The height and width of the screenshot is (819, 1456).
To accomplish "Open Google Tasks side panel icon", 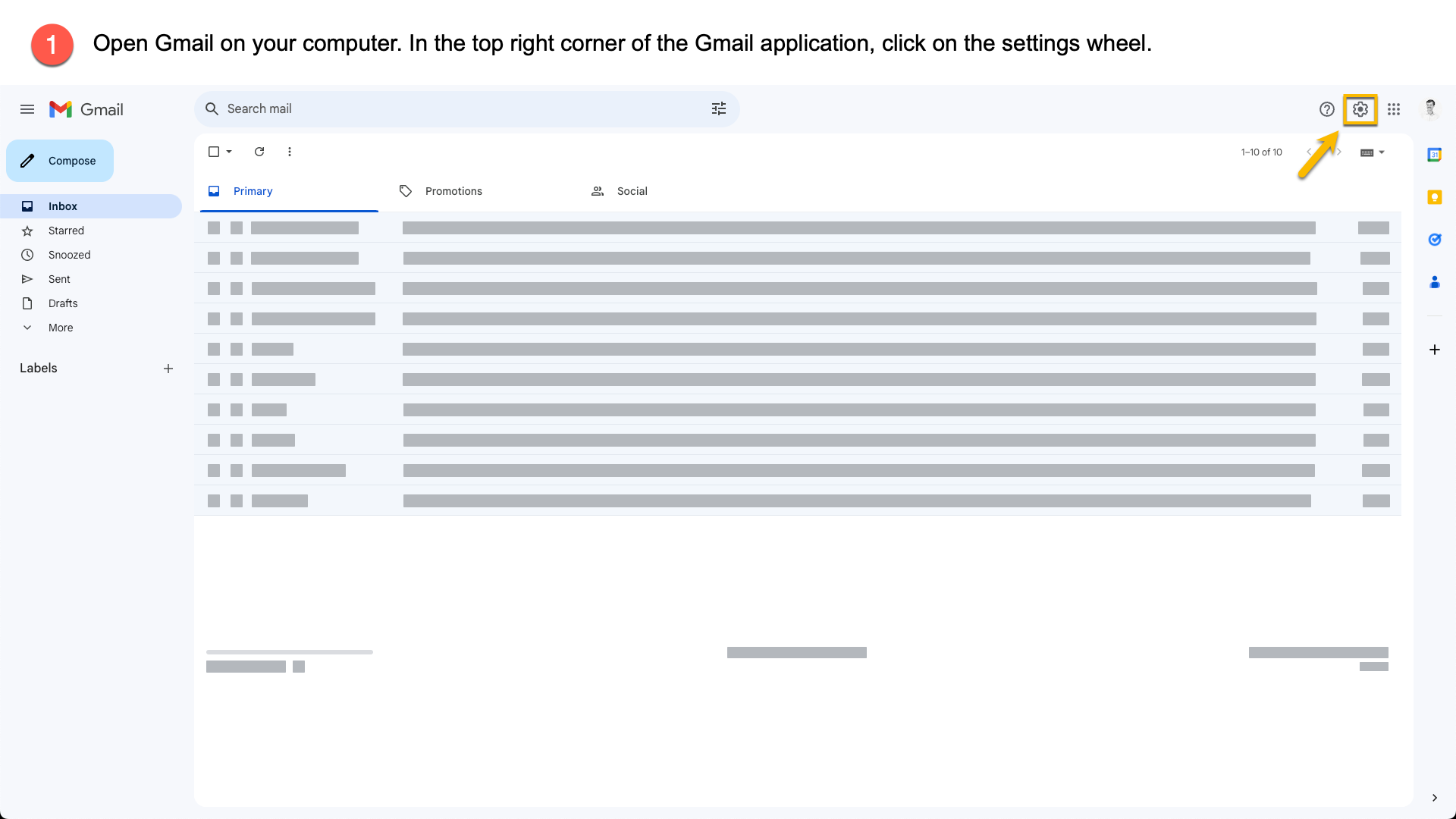I will click(1434, 240).
